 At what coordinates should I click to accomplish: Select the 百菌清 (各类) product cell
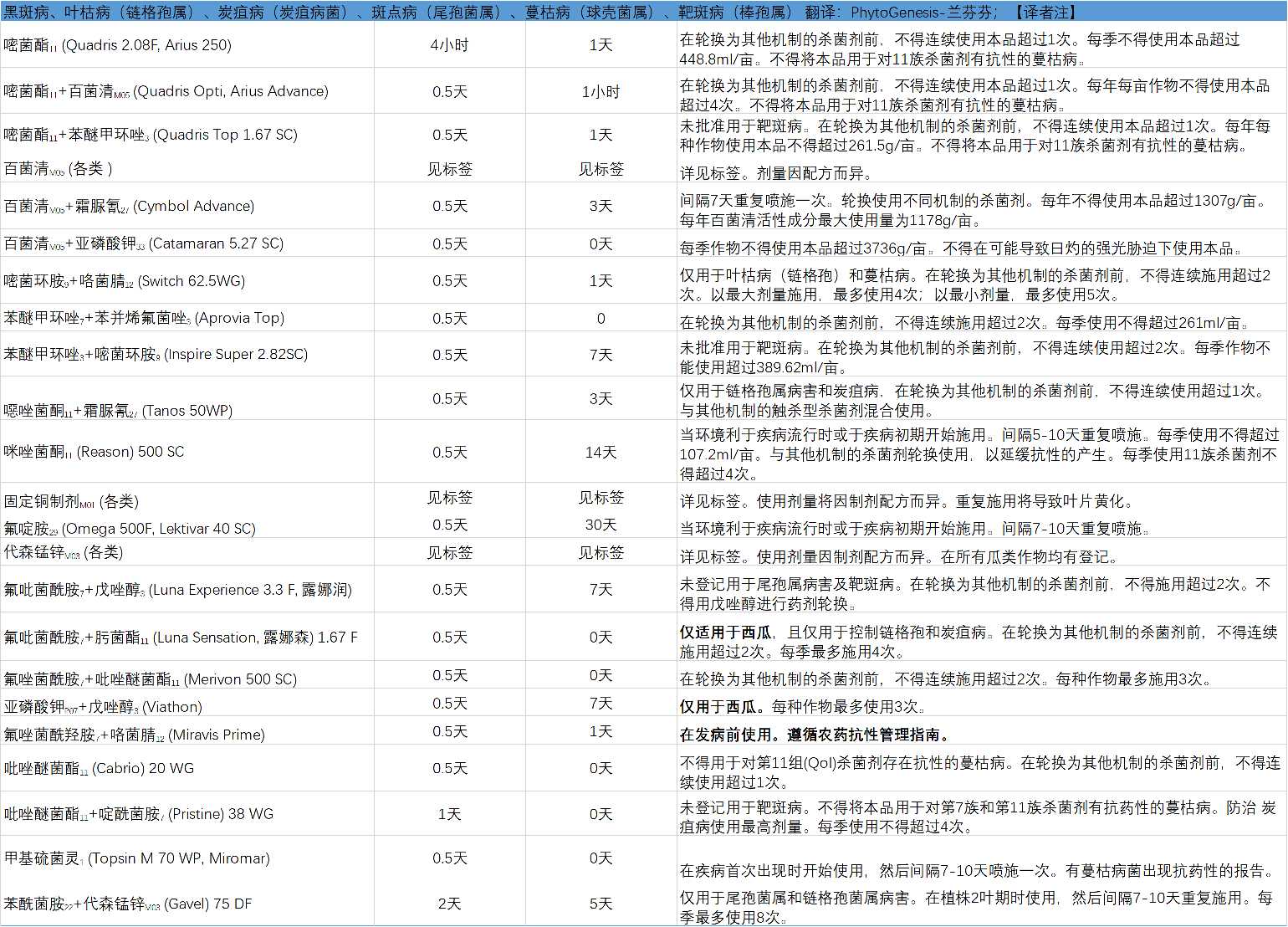coord(187,168)
